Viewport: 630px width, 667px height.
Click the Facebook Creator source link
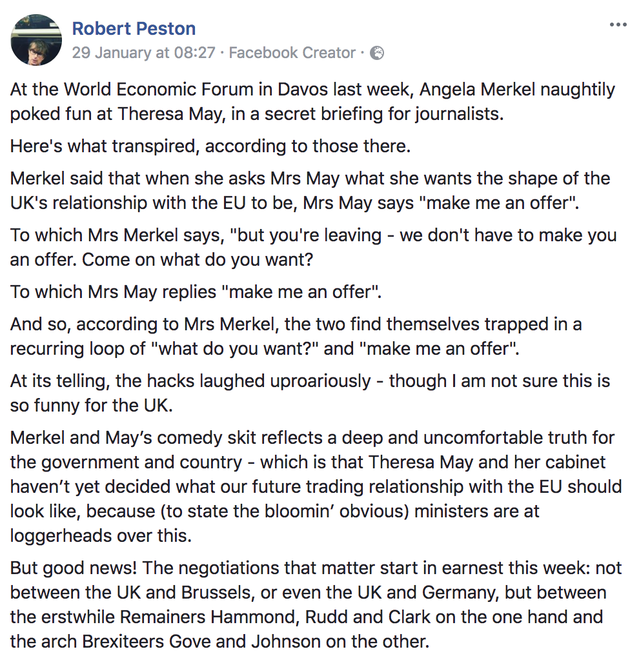tap(292, 53)
